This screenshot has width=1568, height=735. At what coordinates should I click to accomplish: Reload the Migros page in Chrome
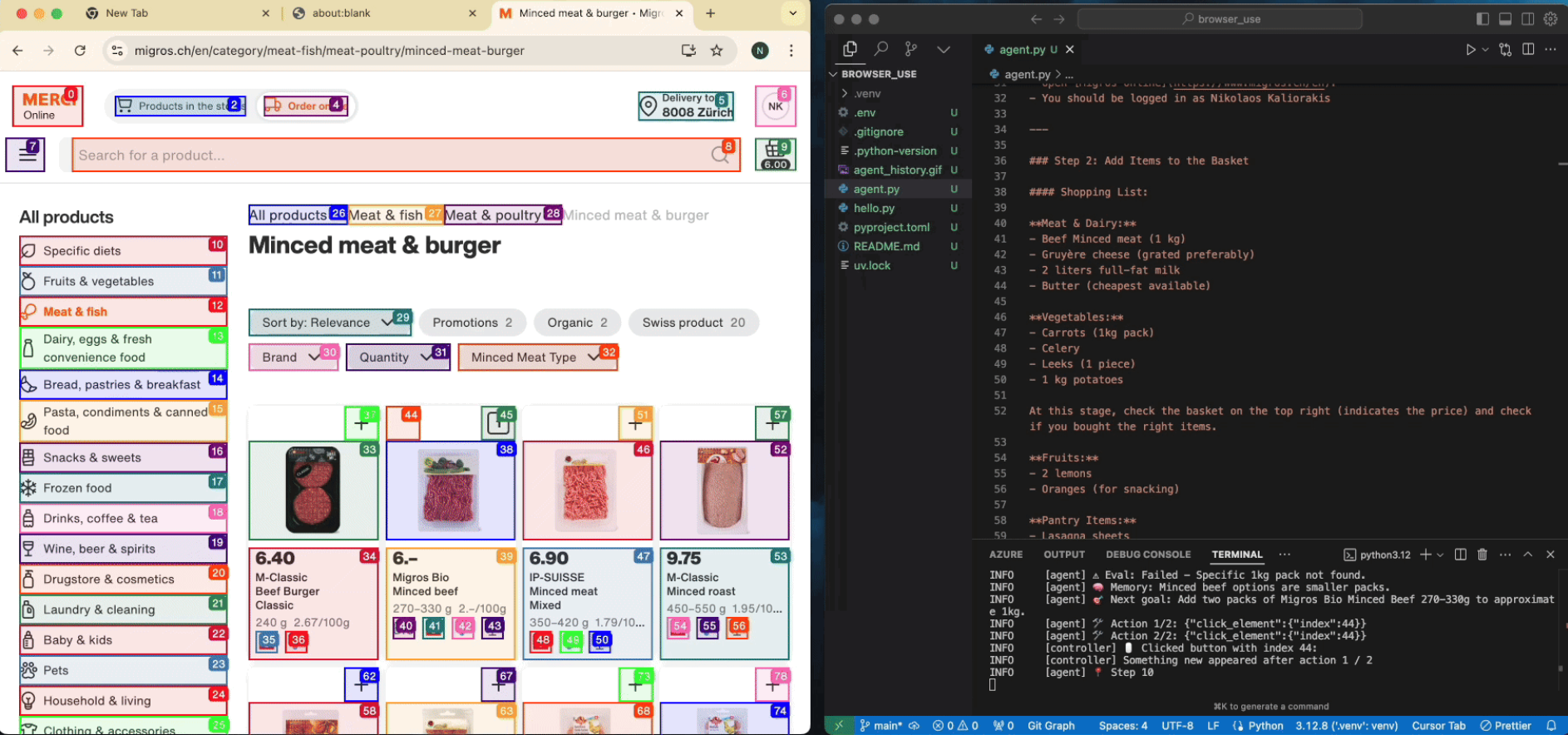(80, 51)
